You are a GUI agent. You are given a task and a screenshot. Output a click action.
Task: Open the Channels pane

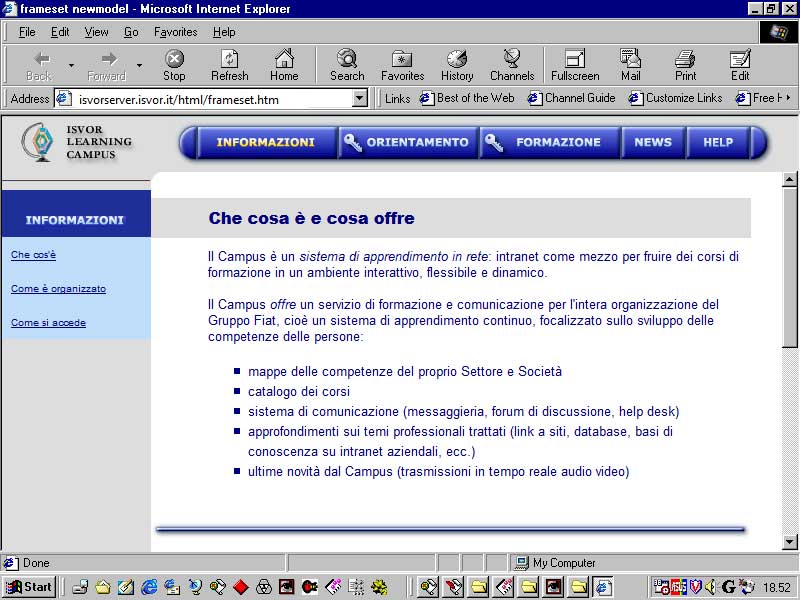click(x=512, y=65)
